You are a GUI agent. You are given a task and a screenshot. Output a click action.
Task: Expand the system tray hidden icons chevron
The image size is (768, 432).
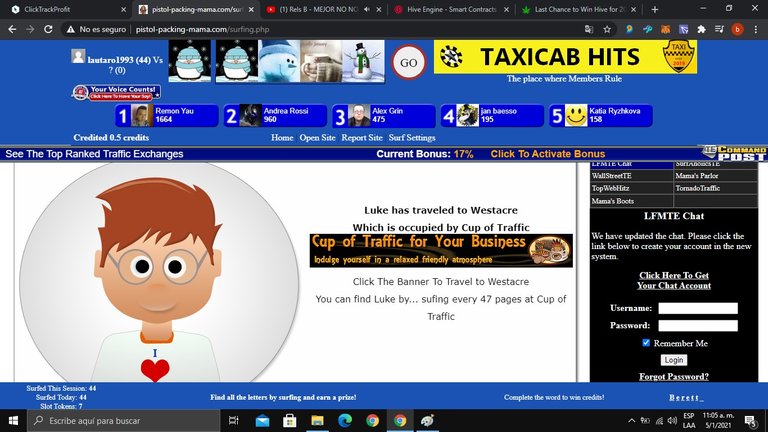pyautogui.click(x=631, y=420)
